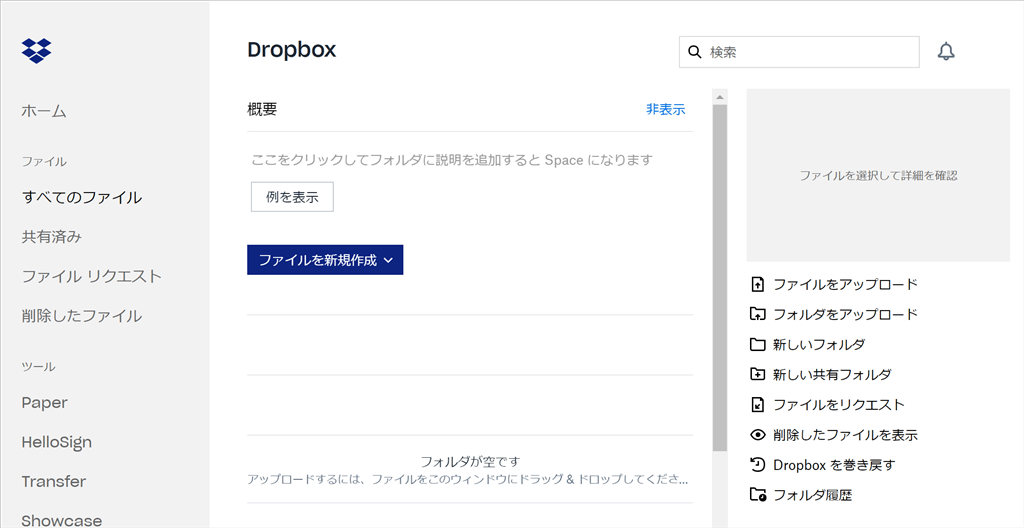
Task: Open the notifications bell icon
Action: click(946, 52)
